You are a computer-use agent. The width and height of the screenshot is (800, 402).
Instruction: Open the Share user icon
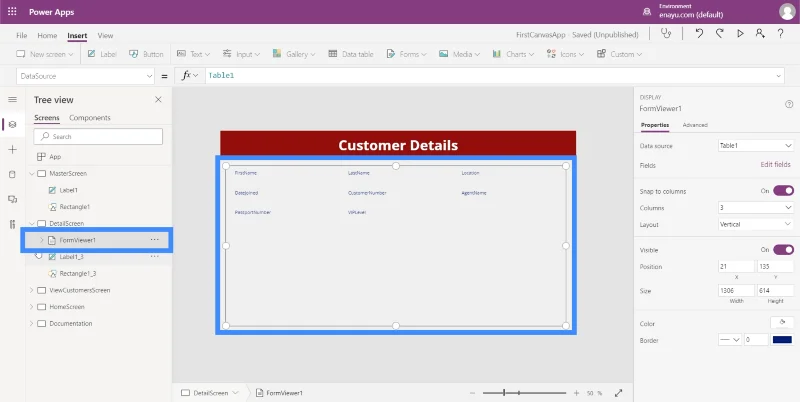(760, 34)
